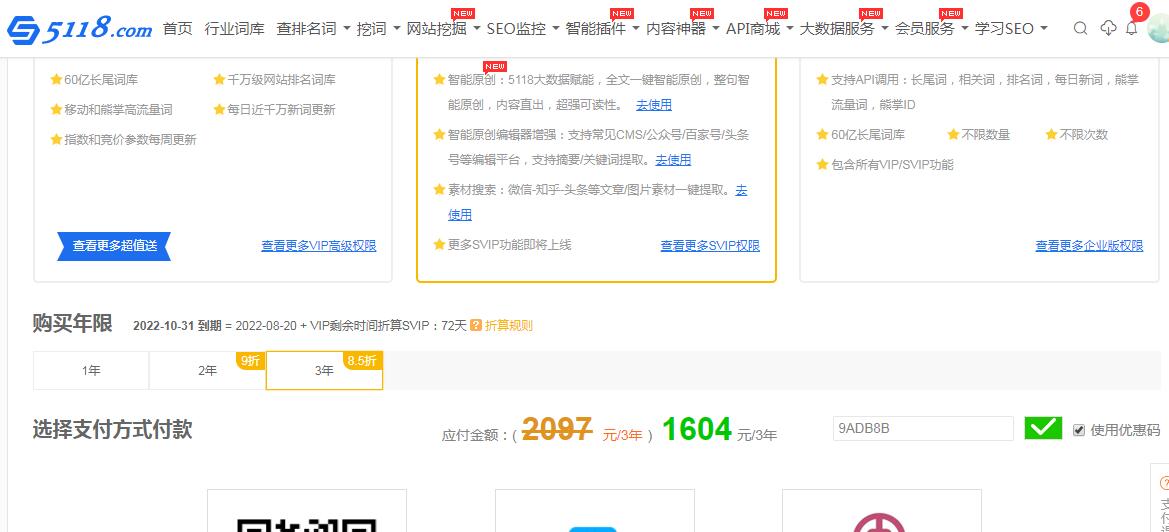Expand the 查排名词 dropdown menu

pos(313,28)
